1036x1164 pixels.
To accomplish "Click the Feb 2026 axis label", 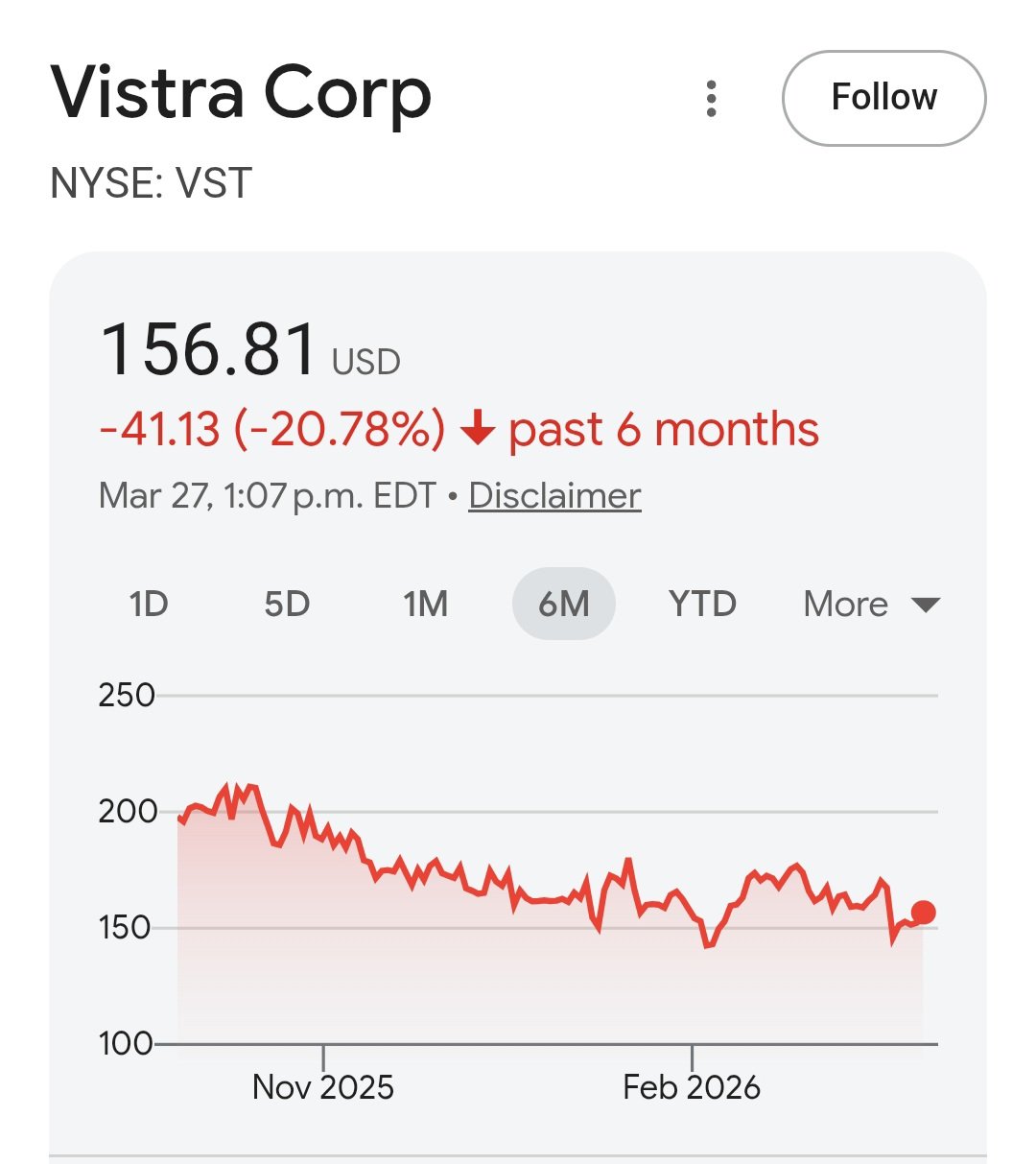I will [691, 1087].
